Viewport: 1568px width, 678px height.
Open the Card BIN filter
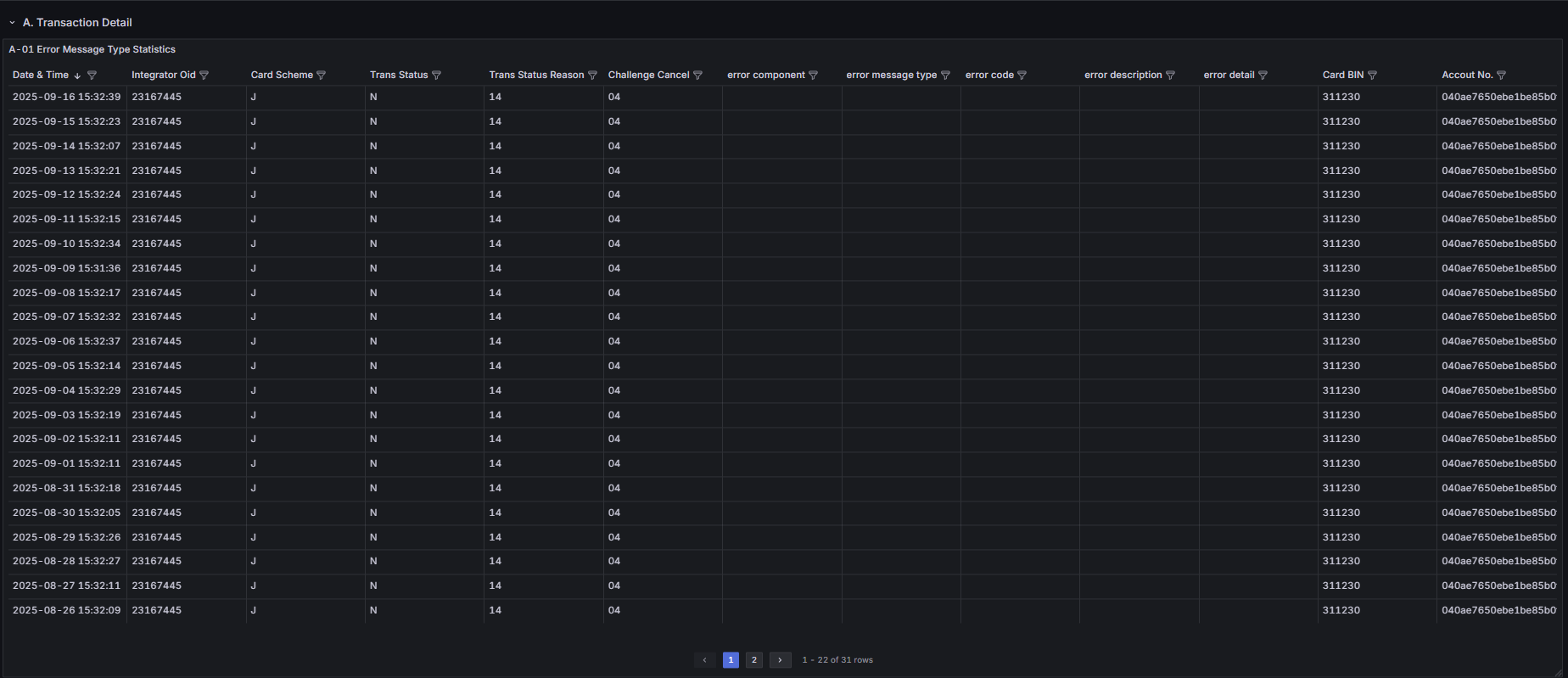[1372, 76]
